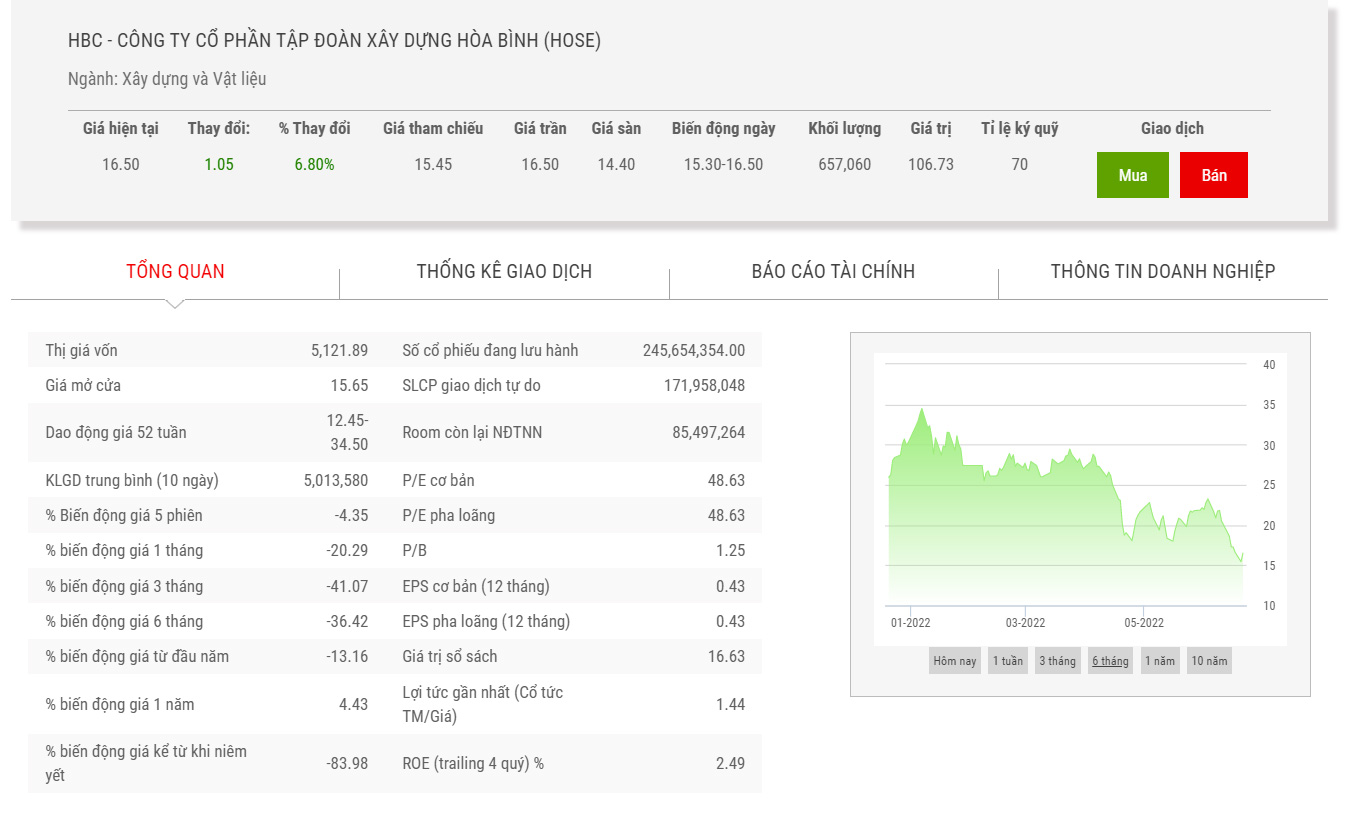Click the P/E cơ bản value 48.63
Image resolution: width=1348 pixels, height=814 pixels.
click(x=725, y=480)
